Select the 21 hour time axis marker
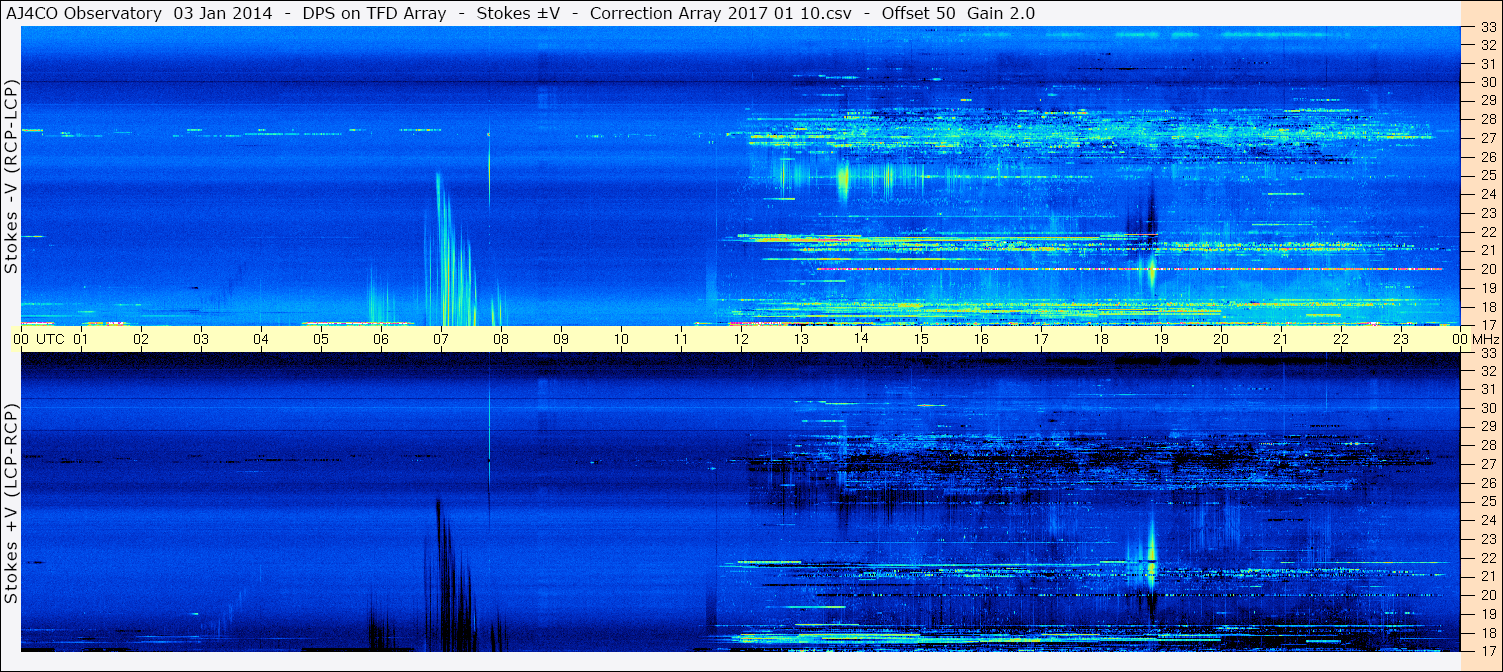This screenshot has height=672, width=1503. (x=1281, y=339)
